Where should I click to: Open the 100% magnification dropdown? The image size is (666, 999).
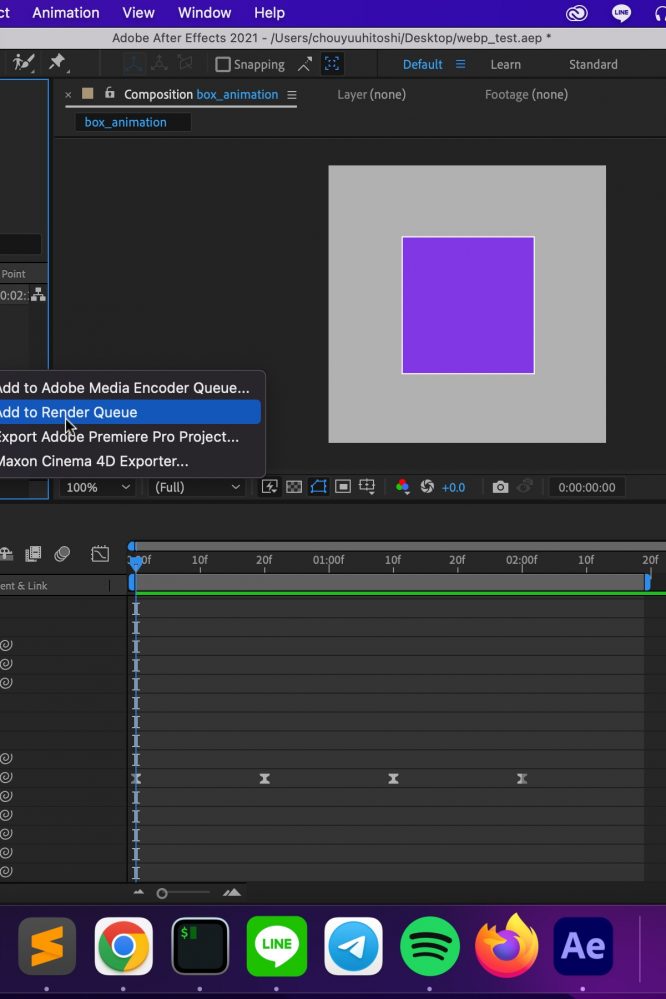click(x=97, y=487)
